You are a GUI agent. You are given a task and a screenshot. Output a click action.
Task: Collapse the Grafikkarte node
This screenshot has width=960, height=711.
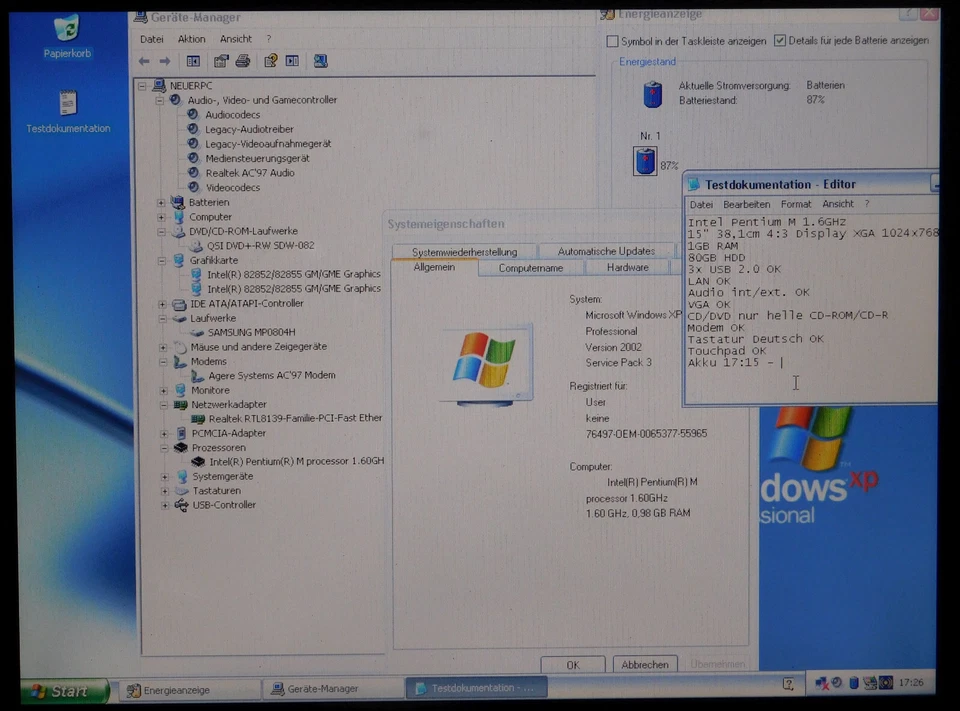[x=162, y=260]
